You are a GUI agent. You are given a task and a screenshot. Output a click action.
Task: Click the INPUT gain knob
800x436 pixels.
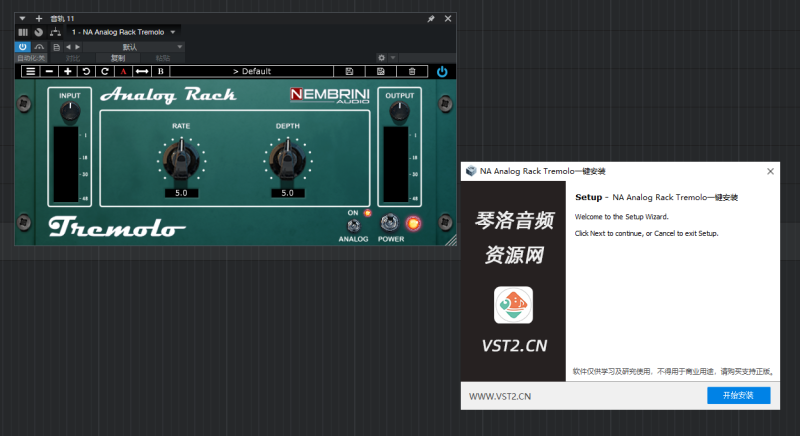(70, 111)
